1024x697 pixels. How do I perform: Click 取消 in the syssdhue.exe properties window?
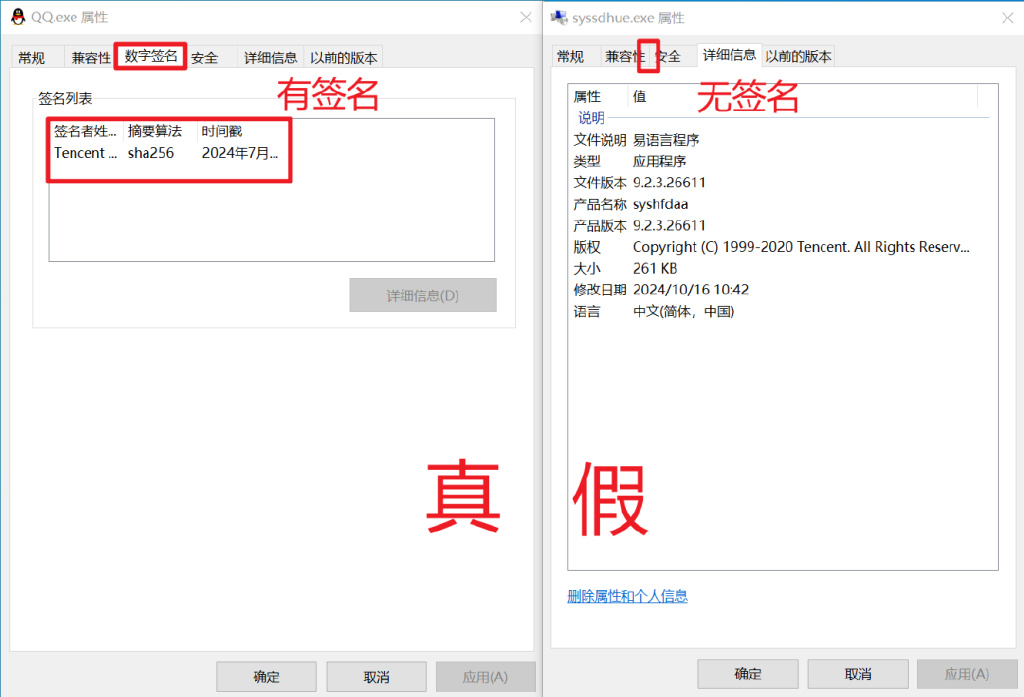tap(857, 673)
